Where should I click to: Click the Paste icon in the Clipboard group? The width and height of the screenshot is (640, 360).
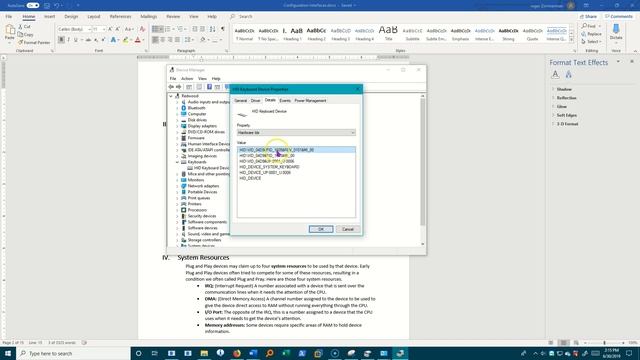click(10, 30)
